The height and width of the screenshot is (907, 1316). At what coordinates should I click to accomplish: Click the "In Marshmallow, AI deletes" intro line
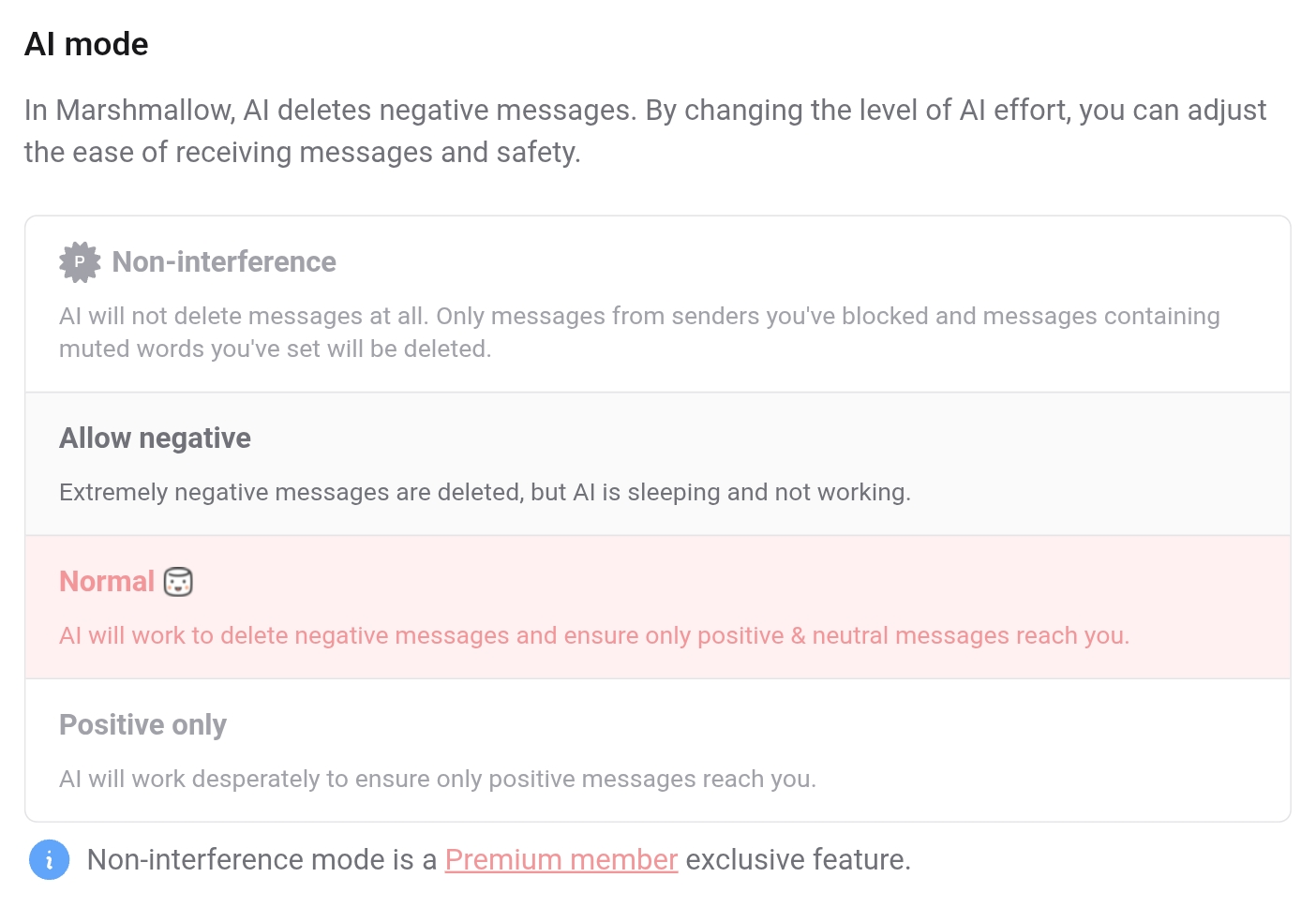point(645,110)
